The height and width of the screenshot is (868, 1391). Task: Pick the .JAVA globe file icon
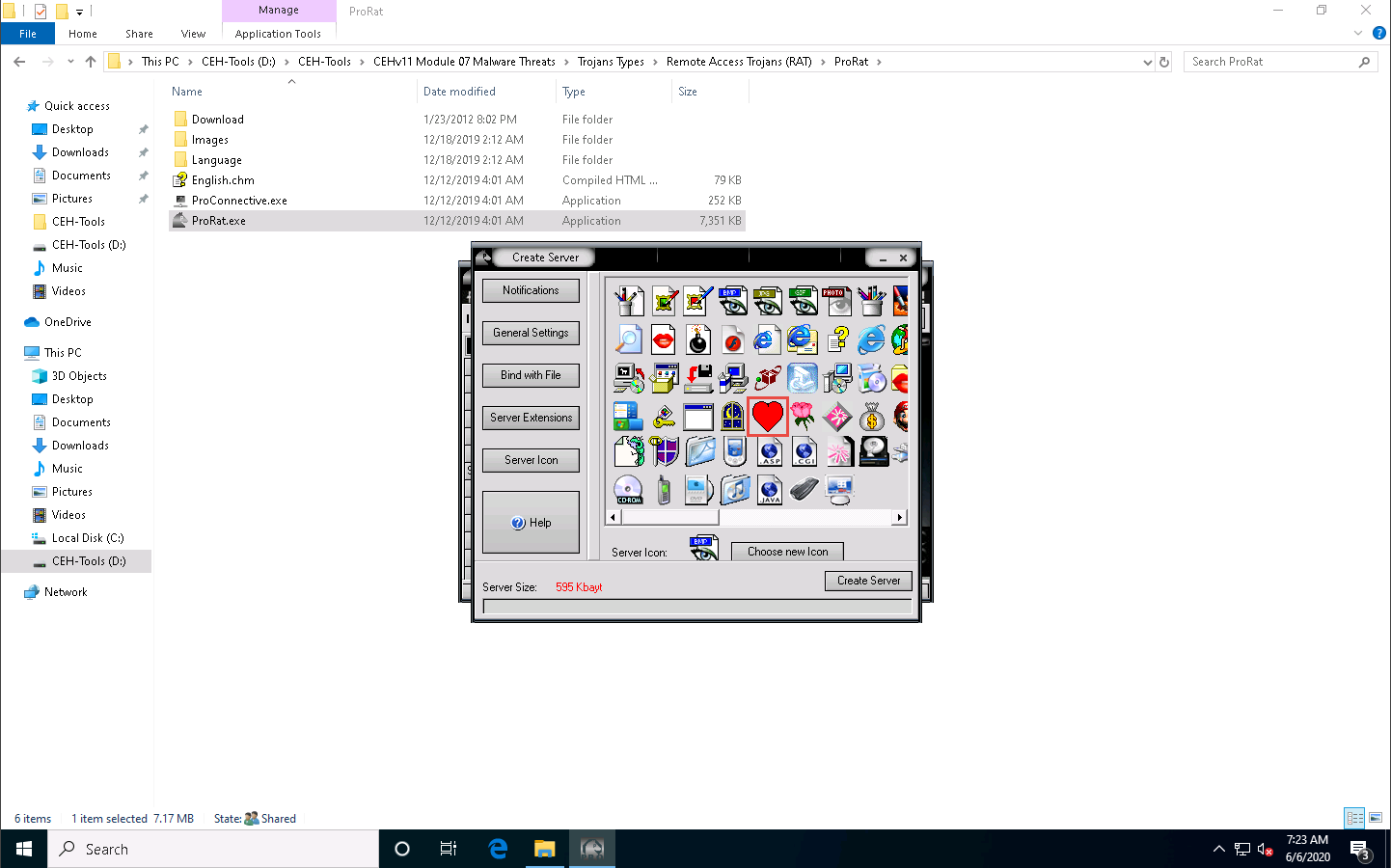point(769,490)
